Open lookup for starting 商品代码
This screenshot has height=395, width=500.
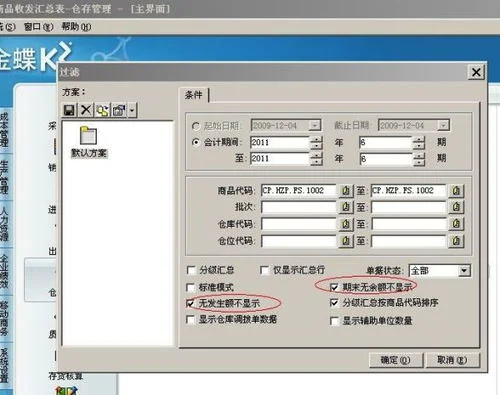coord(346,191)
